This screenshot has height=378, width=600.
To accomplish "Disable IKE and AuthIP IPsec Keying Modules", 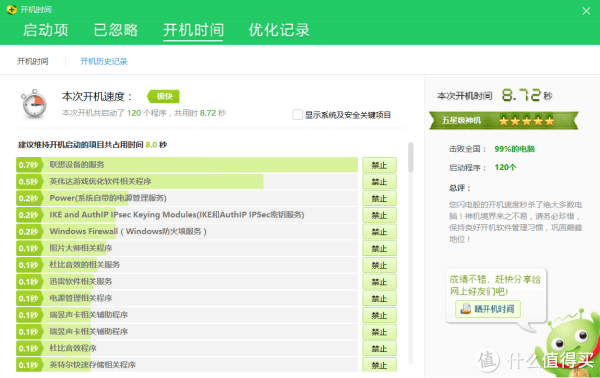I will tap(379, 215).
